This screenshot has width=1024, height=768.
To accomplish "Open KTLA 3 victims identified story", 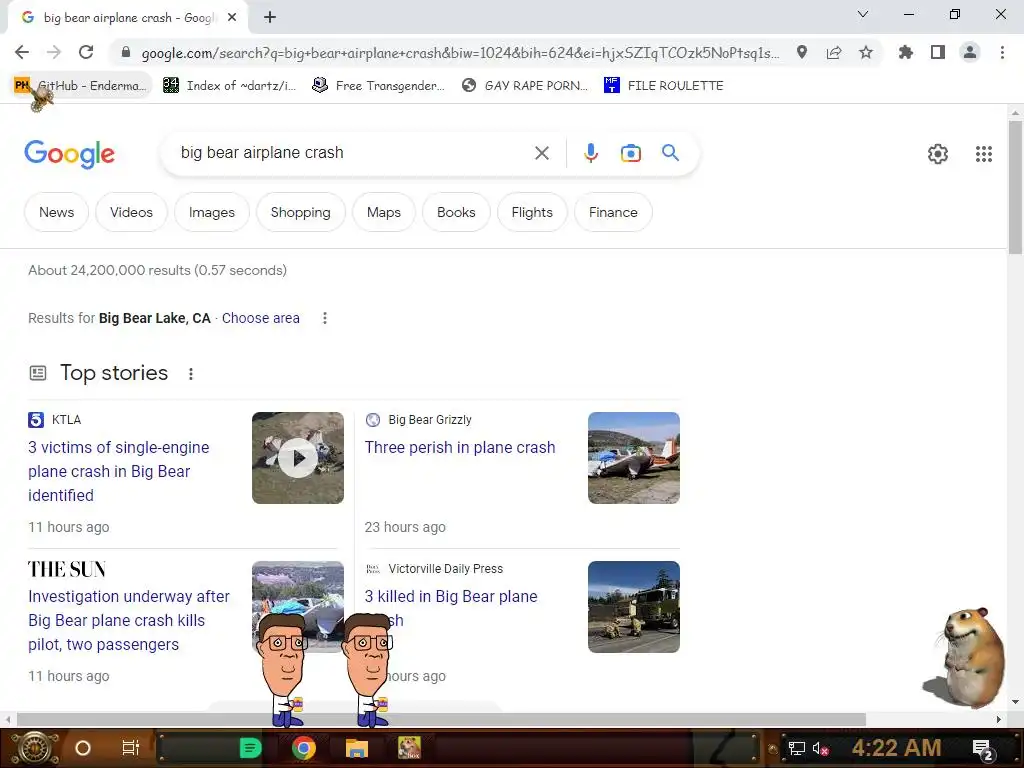I will click(119, 472).
